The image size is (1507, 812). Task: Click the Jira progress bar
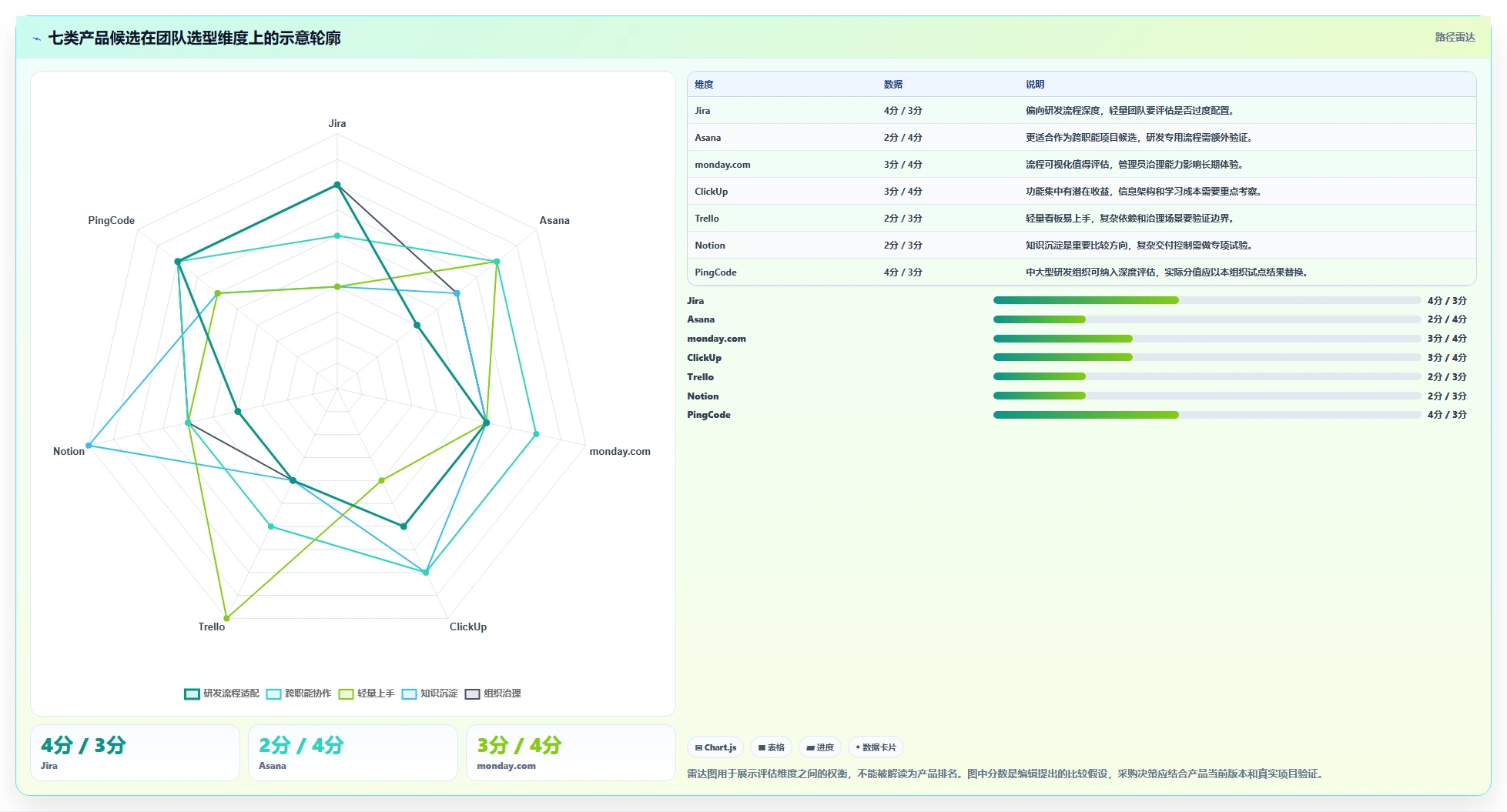pyautogui.click(x=1207, y=300)
